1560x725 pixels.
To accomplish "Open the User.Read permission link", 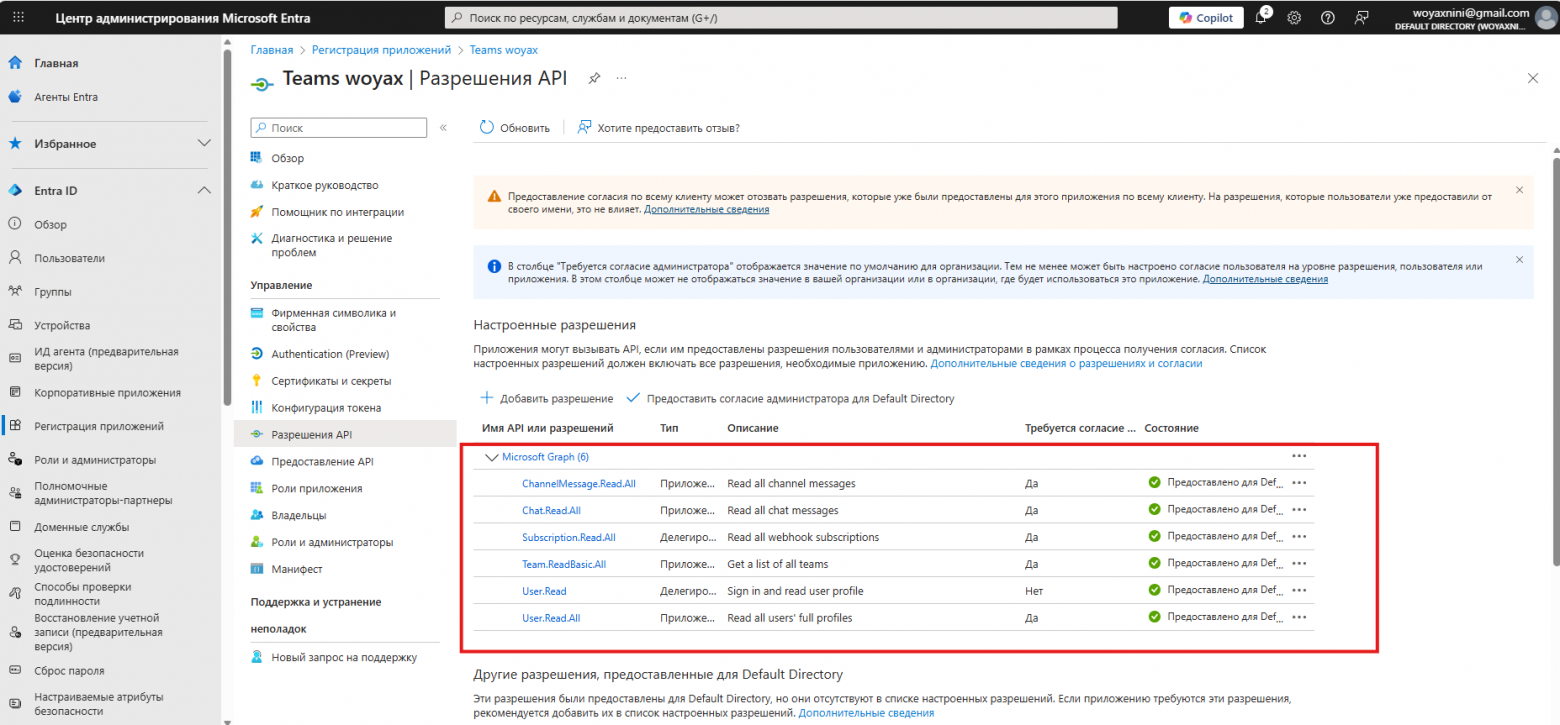I will click(544, 591).
